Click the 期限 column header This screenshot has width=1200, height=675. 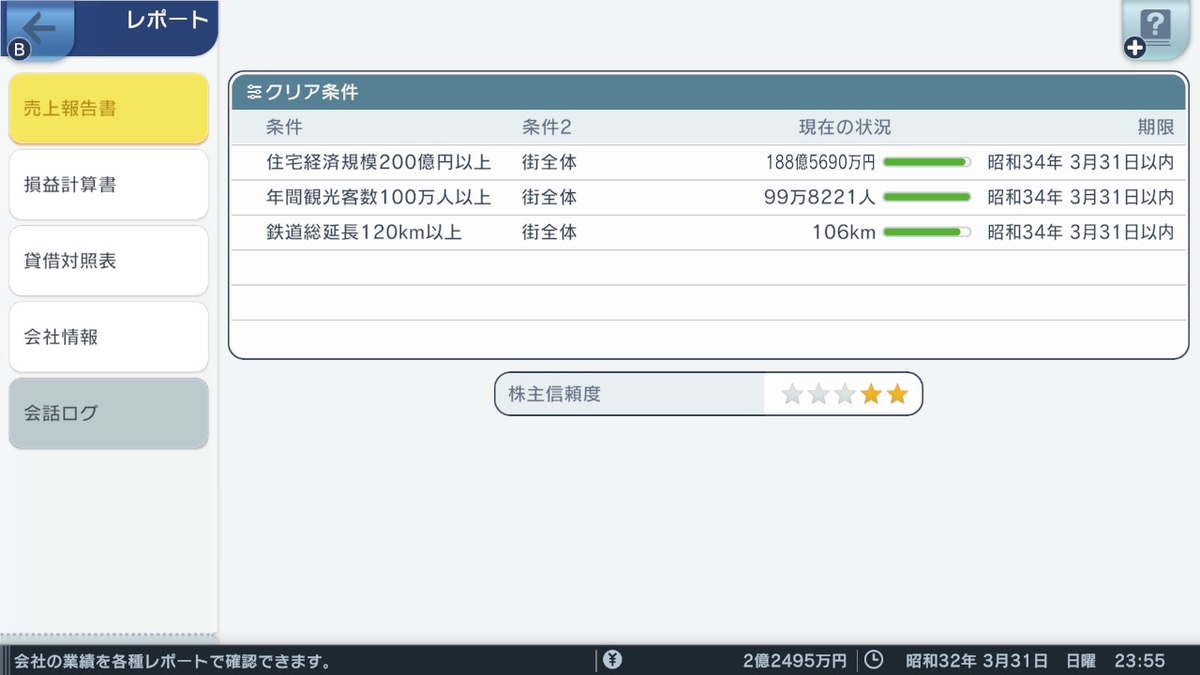pyautogui.click(x=1156, y=127)
